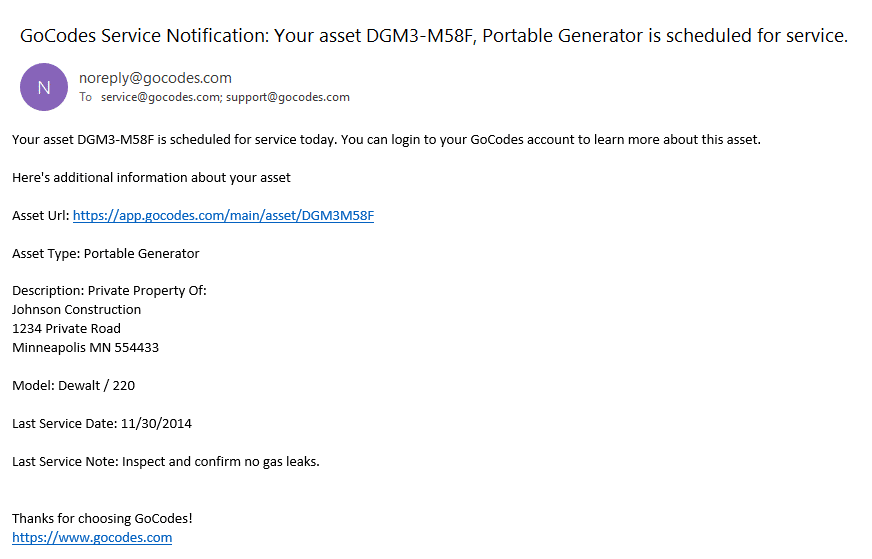Screen dimensions: 872x559
Task: Click the GoCodes Service Notification subject line
Action: 434,36
